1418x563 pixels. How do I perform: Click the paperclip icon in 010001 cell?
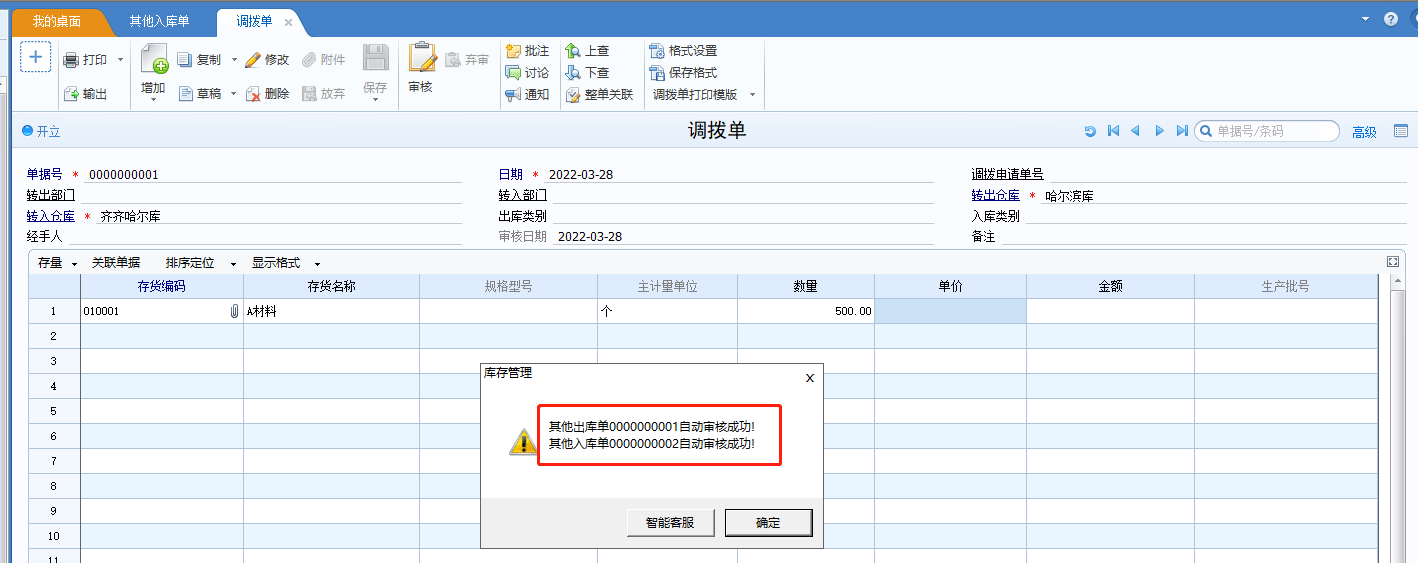234,311
